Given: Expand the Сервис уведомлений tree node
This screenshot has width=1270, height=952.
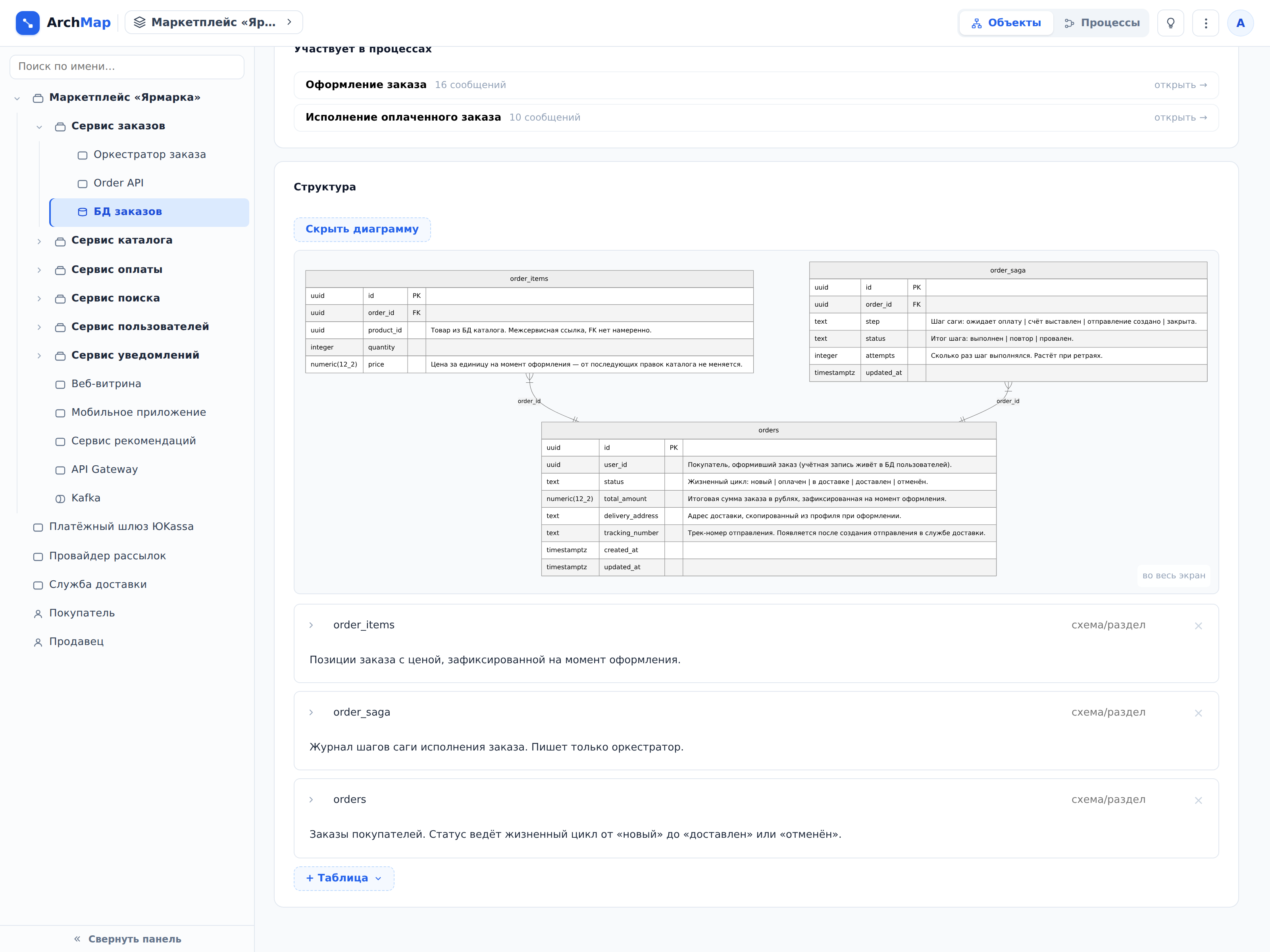Looking at the screenshot, I should 39,356.
